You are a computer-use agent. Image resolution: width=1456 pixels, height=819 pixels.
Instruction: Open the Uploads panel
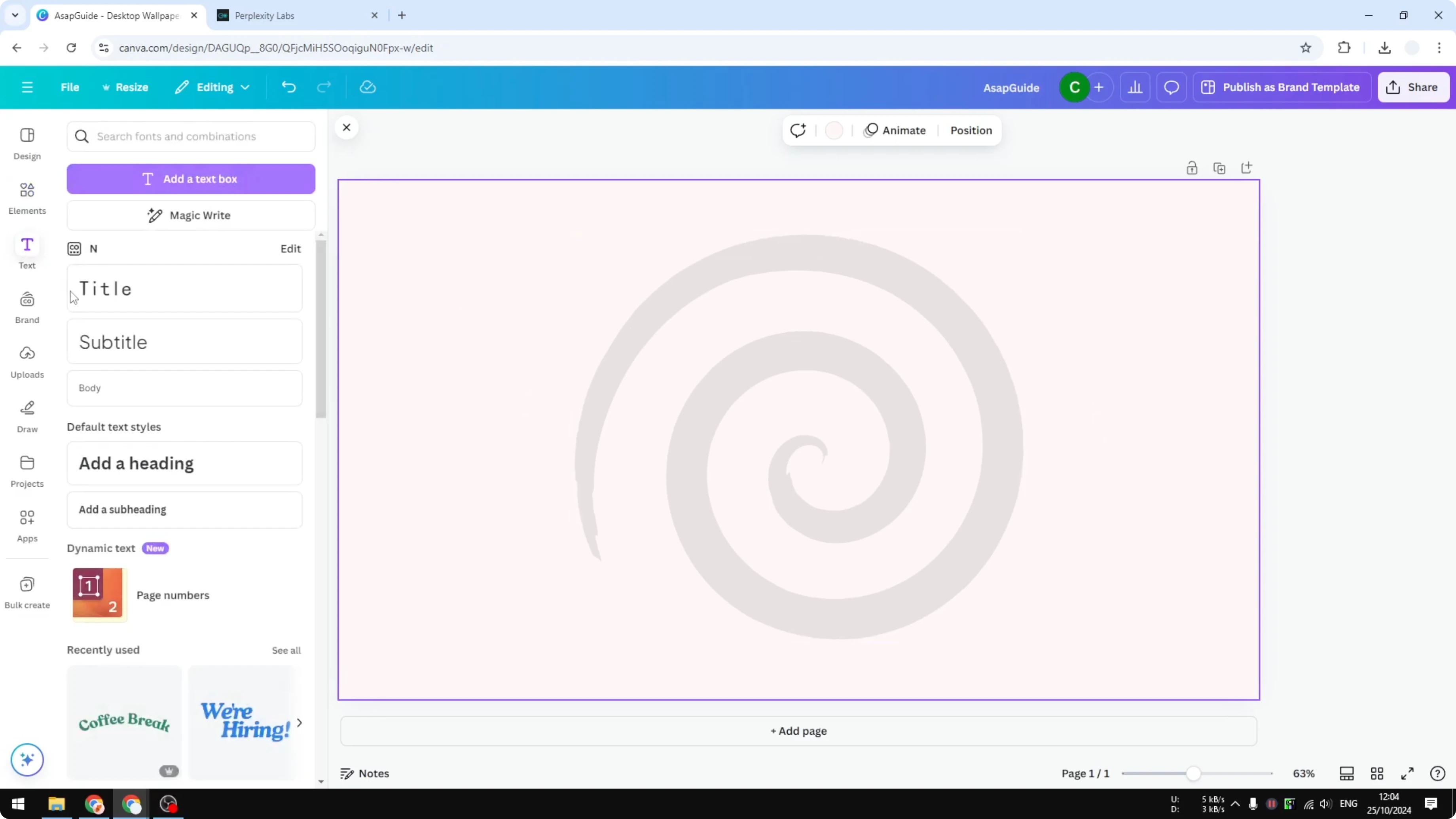(27, 362)
